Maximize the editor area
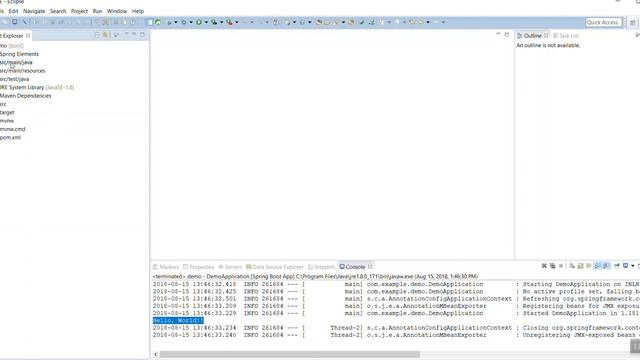The width and height of the screenshot is (640, 360). [x=507, y=35]
